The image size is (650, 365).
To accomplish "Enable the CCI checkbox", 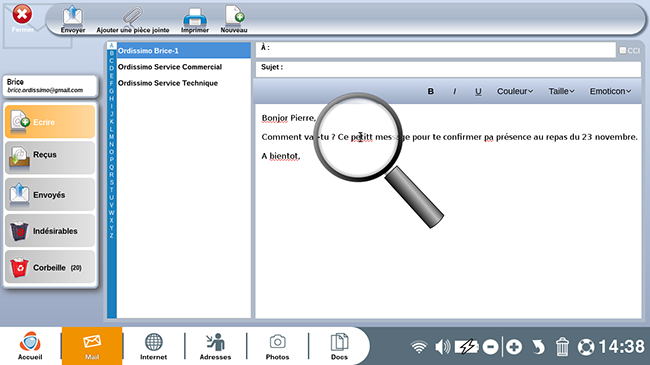I will (x=623, y=50).
